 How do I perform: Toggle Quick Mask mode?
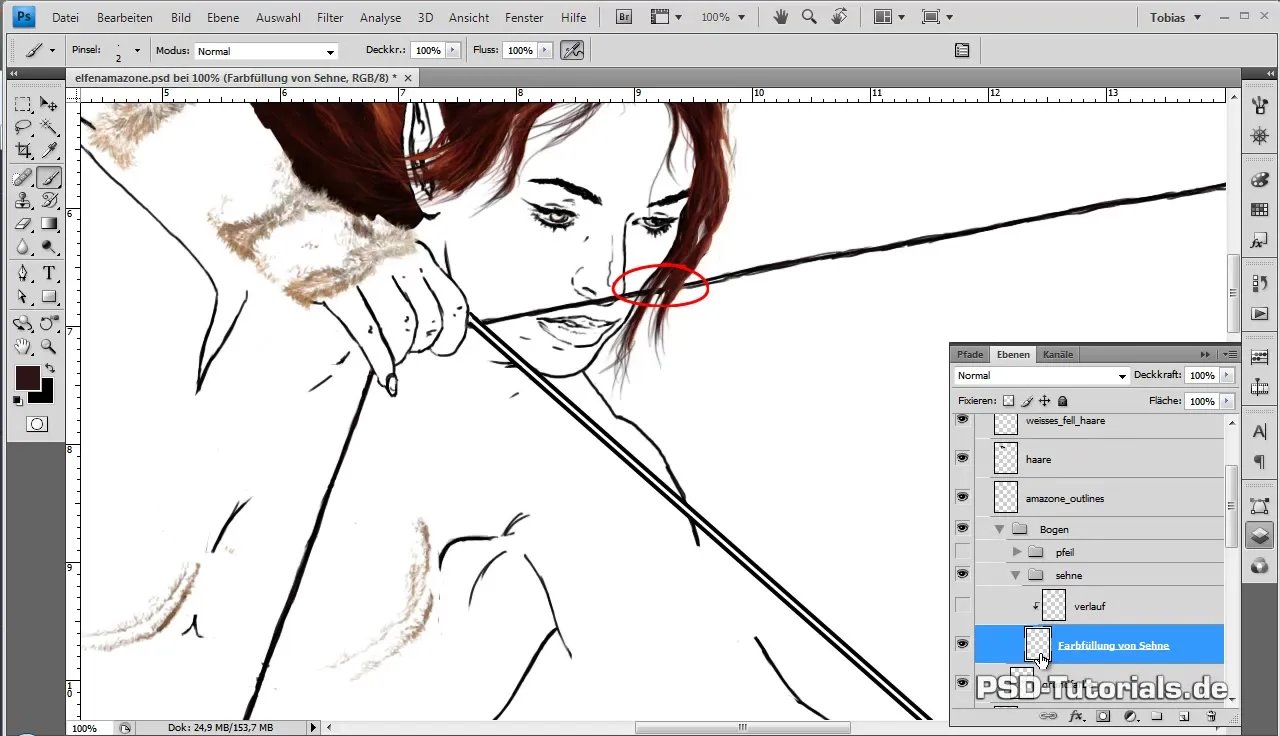point(36,424)
